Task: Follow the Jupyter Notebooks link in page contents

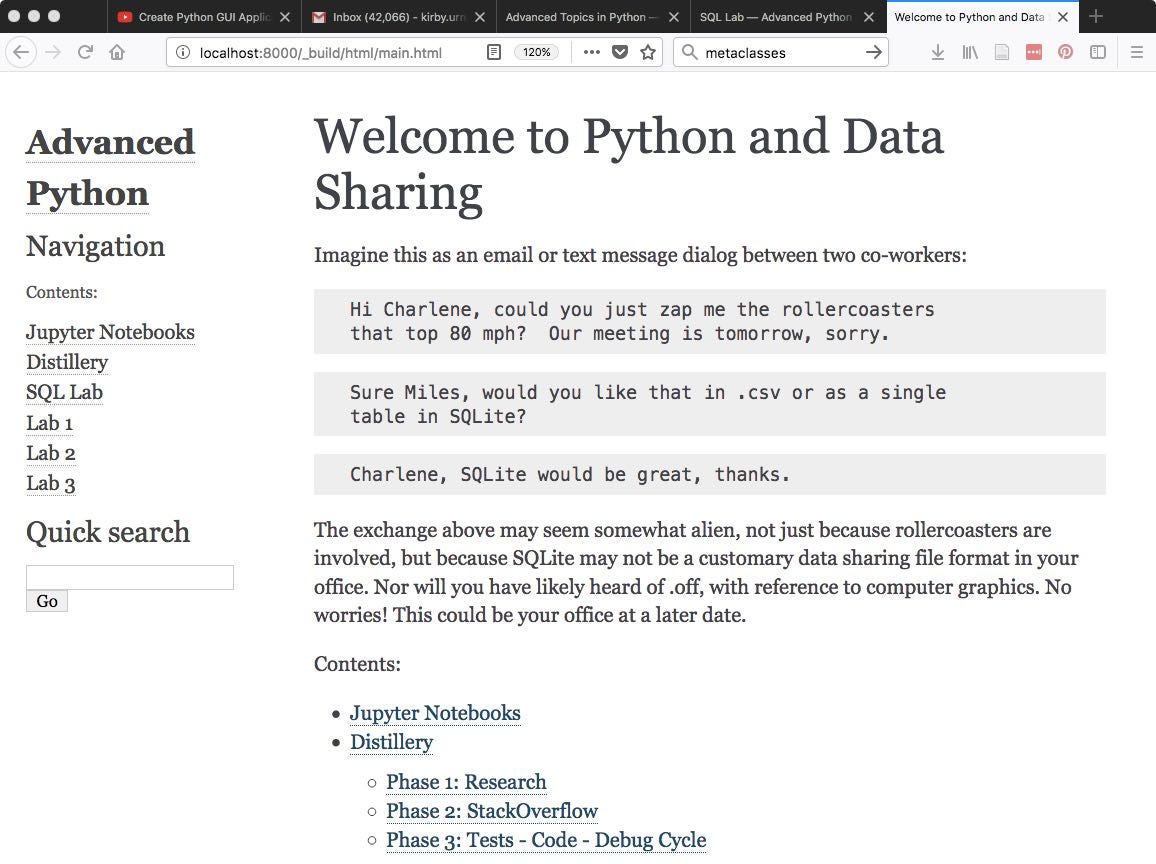Action: (x=435, y=713)
